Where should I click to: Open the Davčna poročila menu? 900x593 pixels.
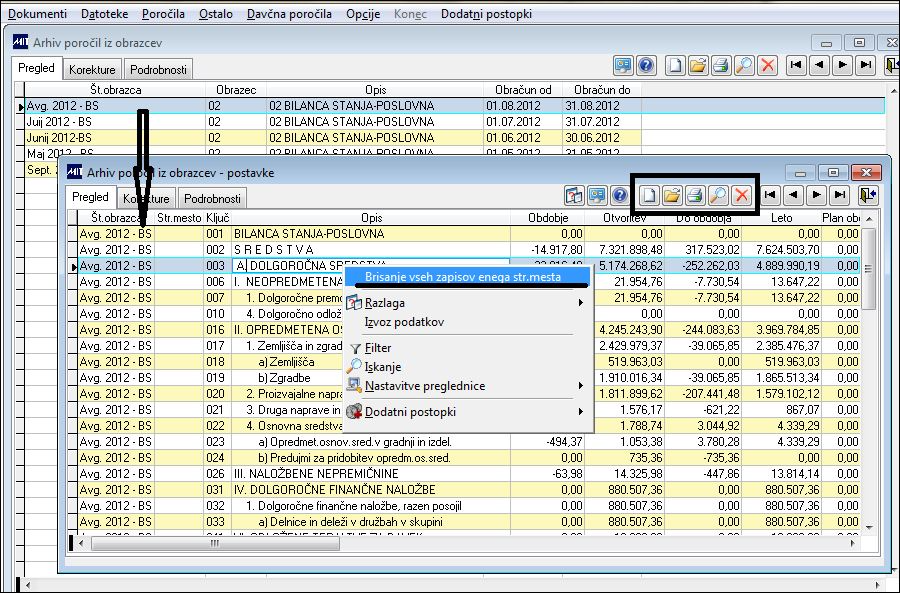click(291, 14)
